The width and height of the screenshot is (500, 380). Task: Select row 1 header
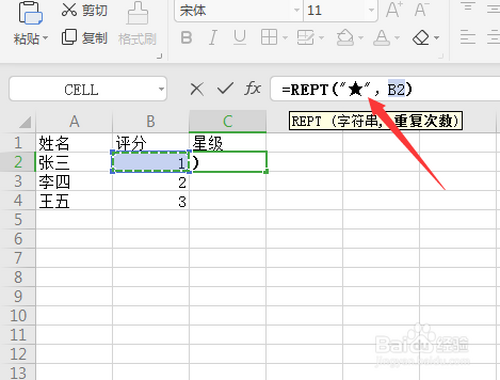coord(18,143)
